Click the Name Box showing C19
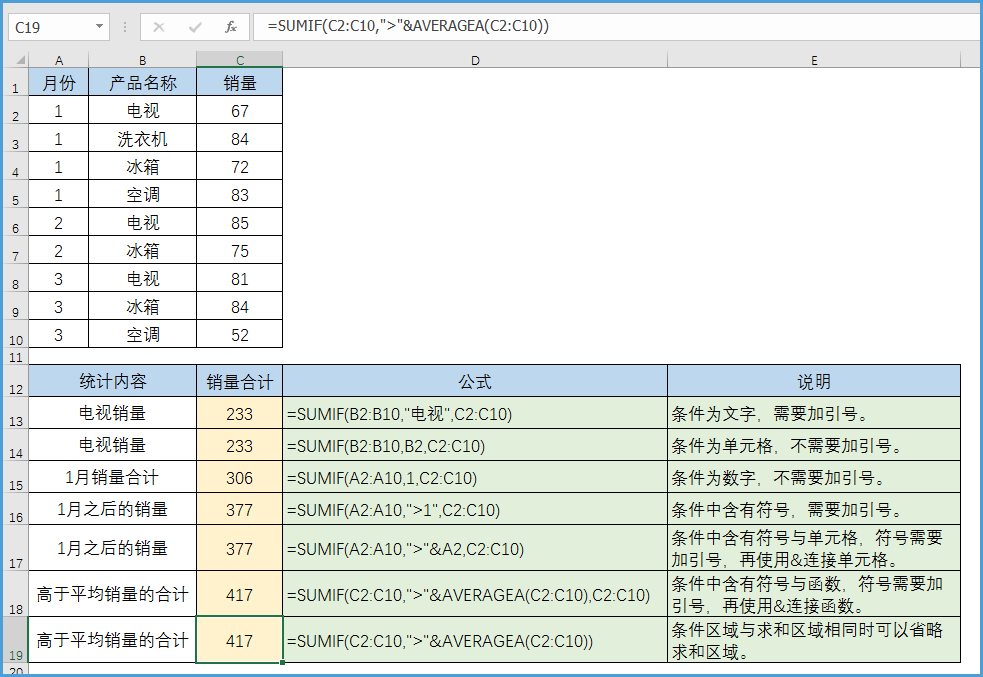 pyautogui.click(x=50, y=27)
